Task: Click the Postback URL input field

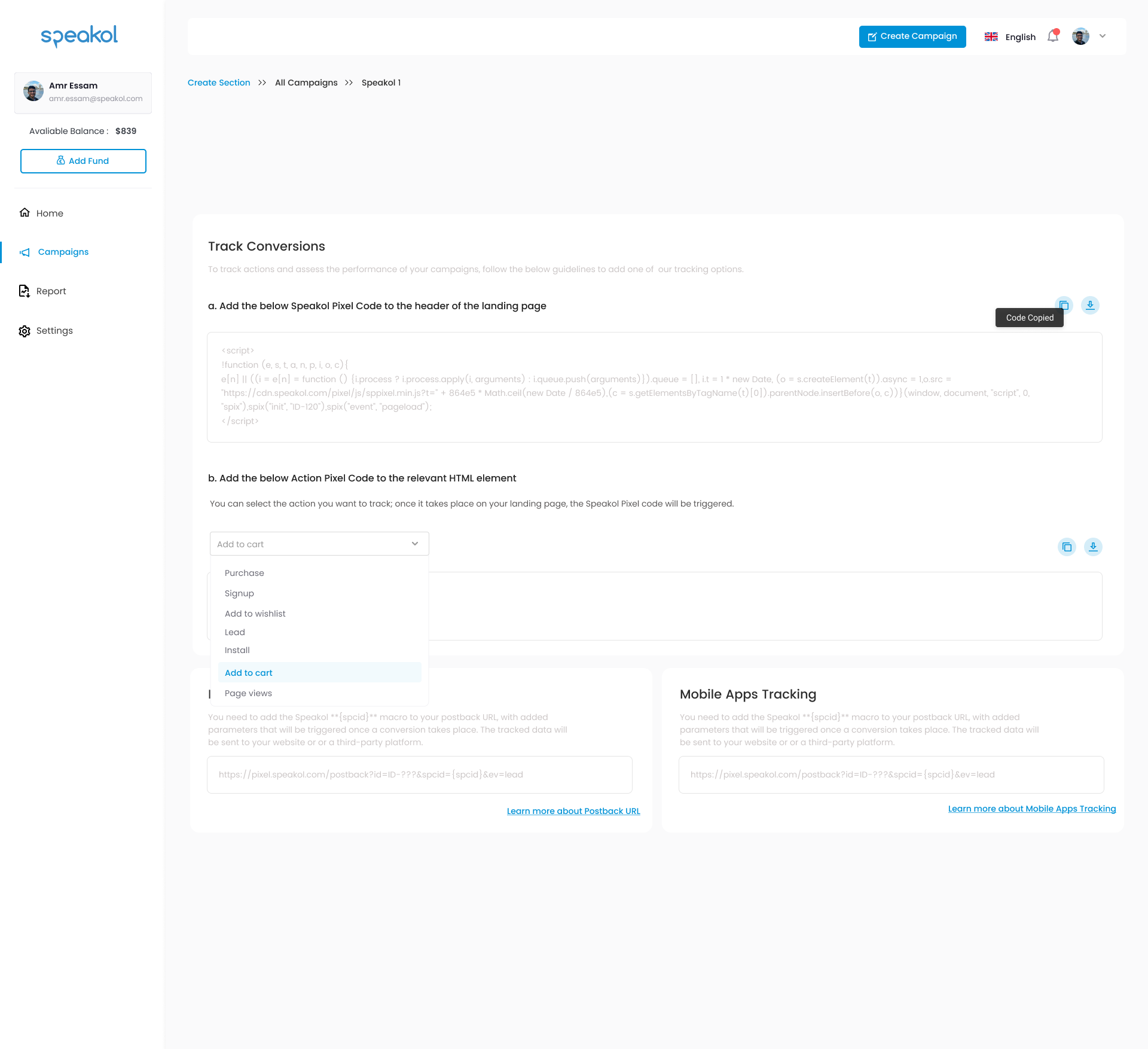Action: pyautogui.click(x=419, y=774)
